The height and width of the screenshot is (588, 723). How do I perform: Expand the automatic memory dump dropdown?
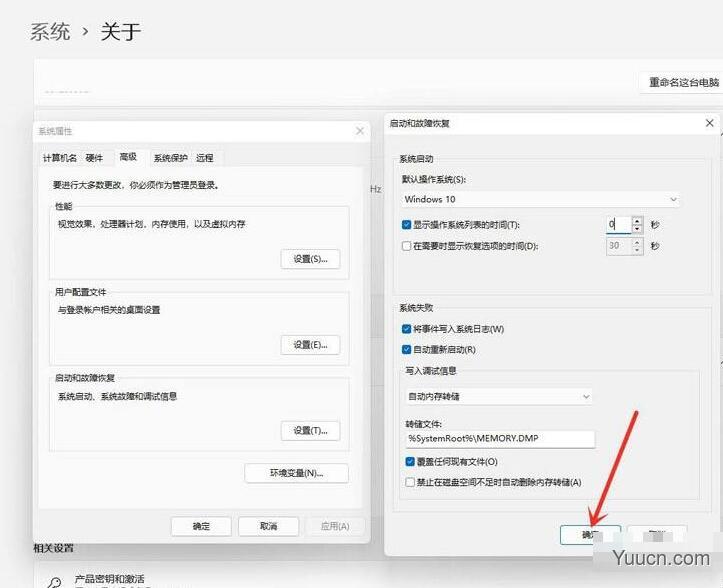[499, 396]
